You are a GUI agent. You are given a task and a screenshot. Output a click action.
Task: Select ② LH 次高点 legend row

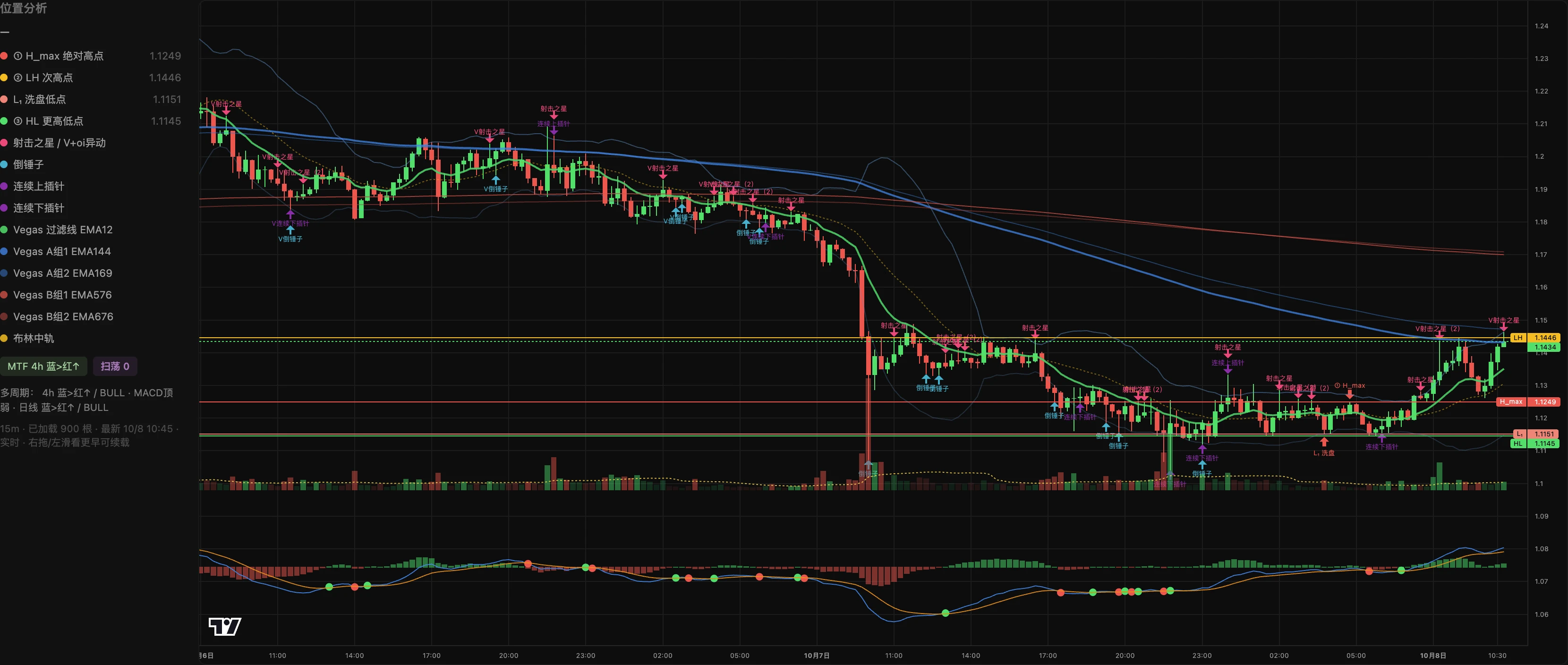(x=91, y=77)
